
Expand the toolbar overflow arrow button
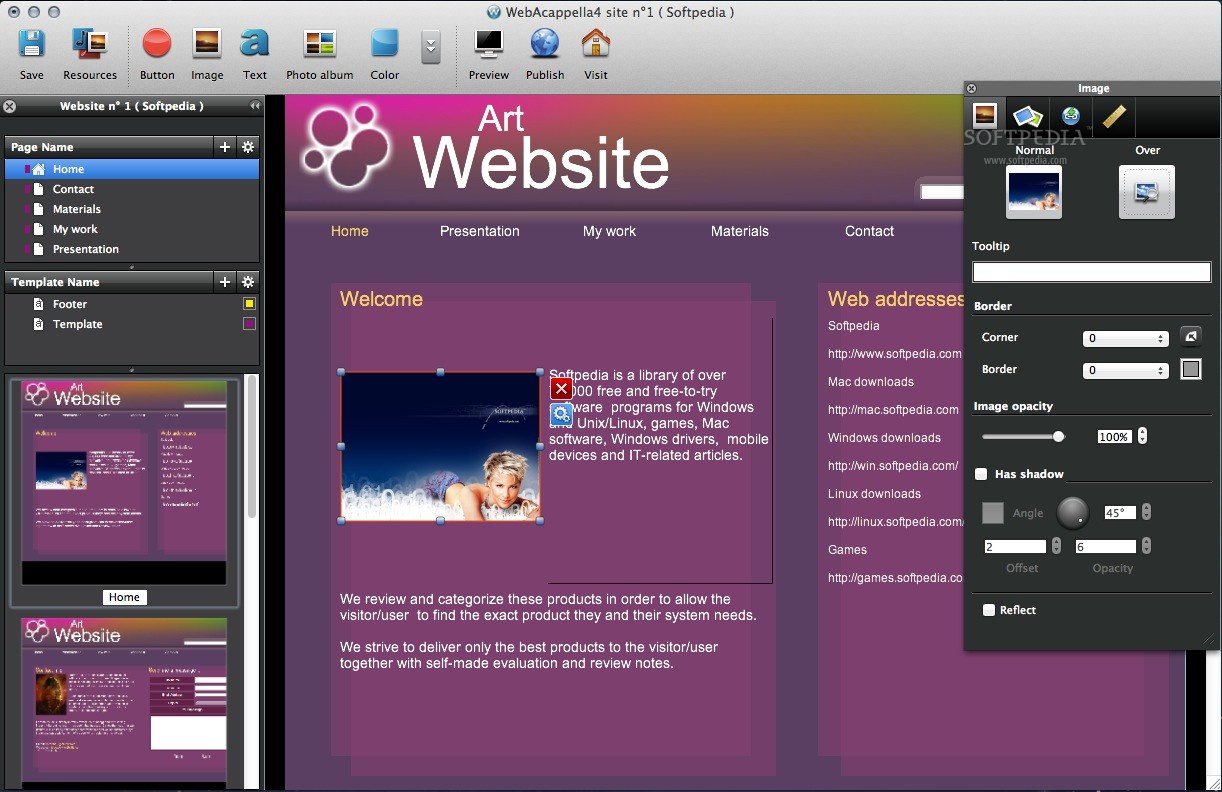pyautogui.click(x=431, y=47)
